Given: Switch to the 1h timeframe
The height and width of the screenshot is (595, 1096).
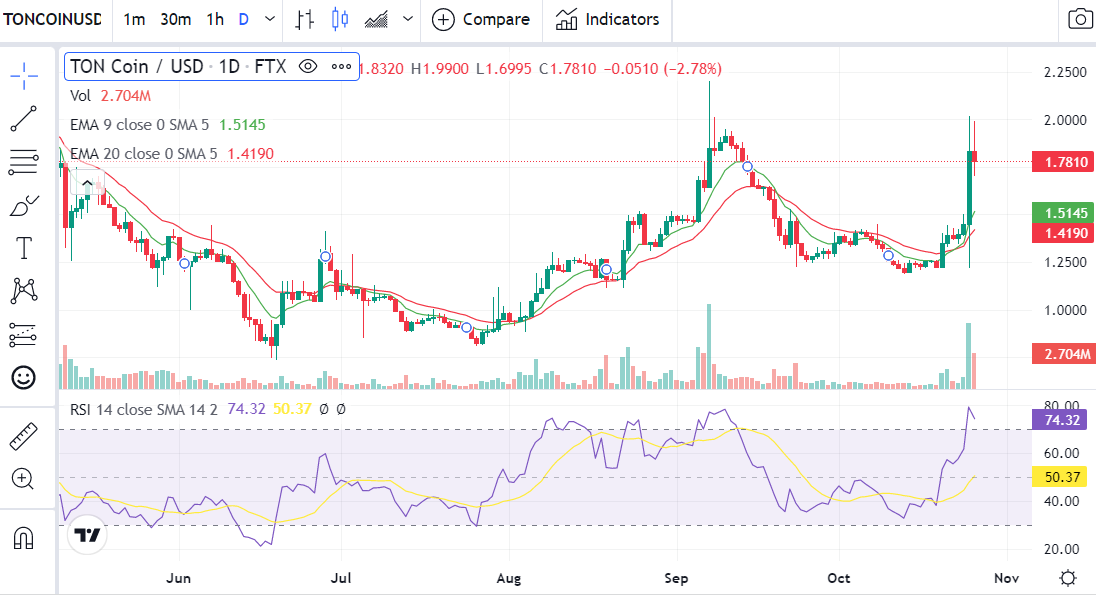Looking at the screenshot, I should (x=214, y=20).
